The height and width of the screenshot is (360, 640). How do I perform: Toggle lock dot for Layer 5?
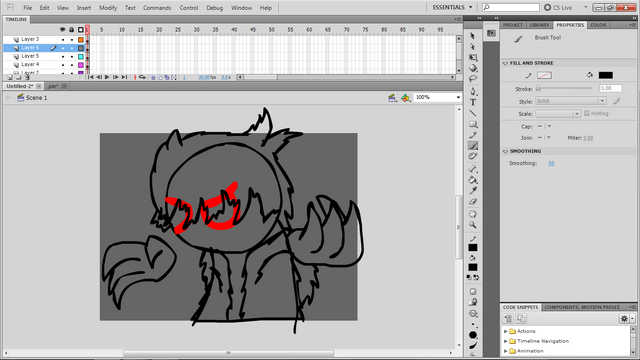tap(72, 57)
